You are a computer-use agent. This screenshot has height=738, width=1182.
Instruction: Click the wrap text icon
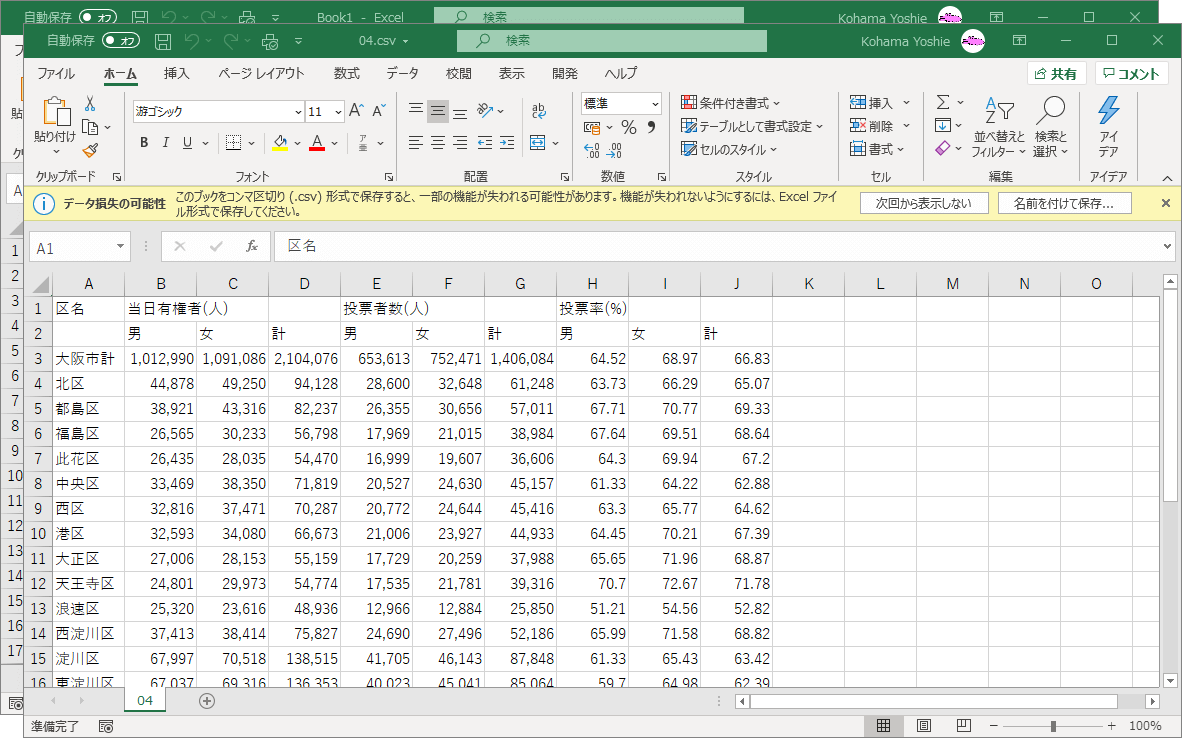pyautogui.click(x=539, y=111)
